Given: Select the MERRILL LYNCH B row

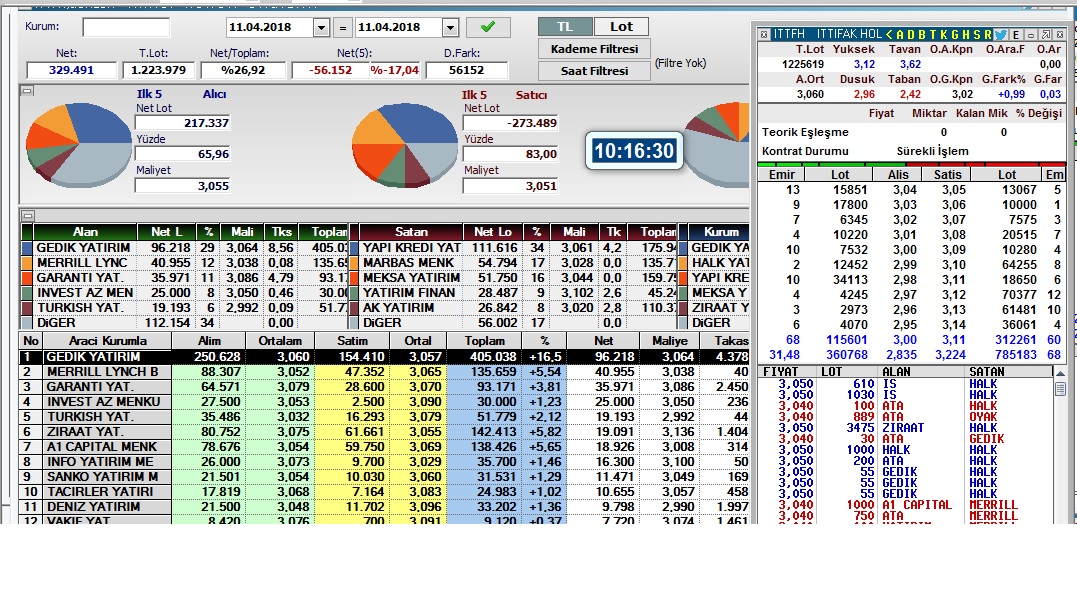Looking at the screenshot, I should pos(384,372).
